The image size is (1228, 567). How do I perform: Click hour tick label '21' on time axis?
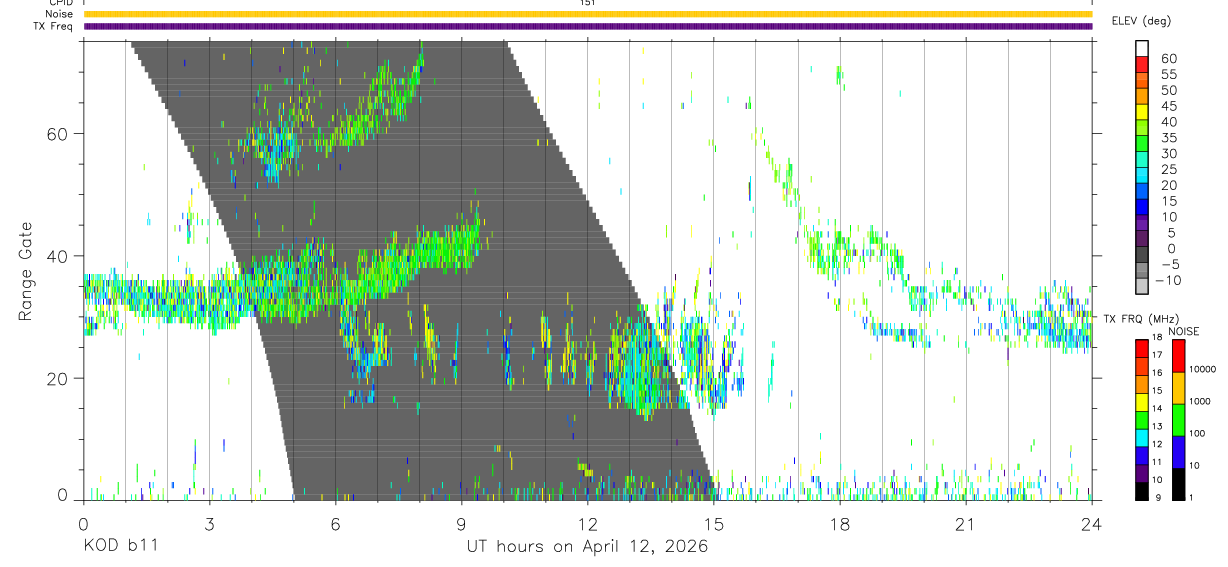[x=965, y=524]
